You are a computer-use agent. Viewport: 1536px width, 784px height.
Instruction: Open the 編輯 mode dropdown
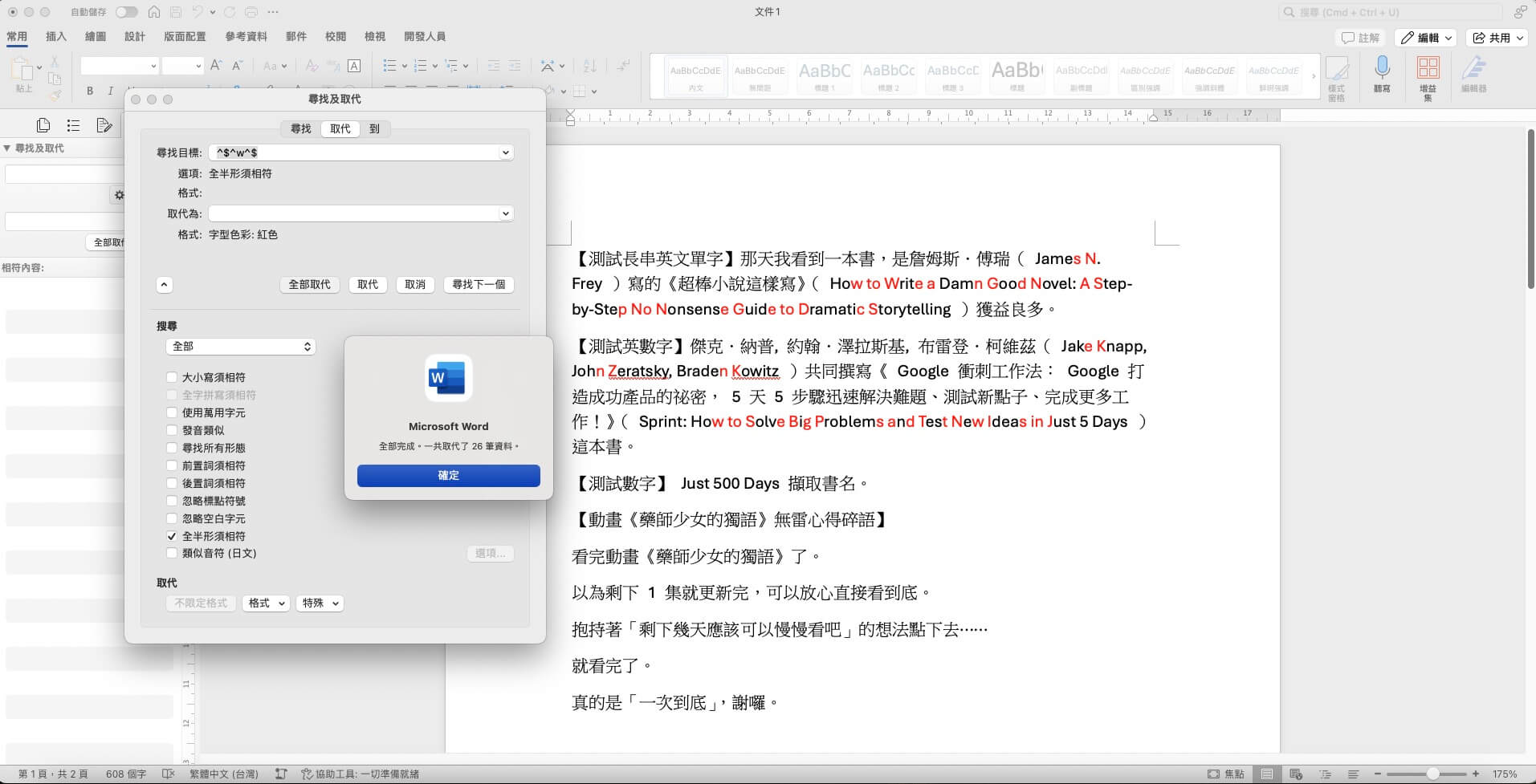[x=1425, y=38]
